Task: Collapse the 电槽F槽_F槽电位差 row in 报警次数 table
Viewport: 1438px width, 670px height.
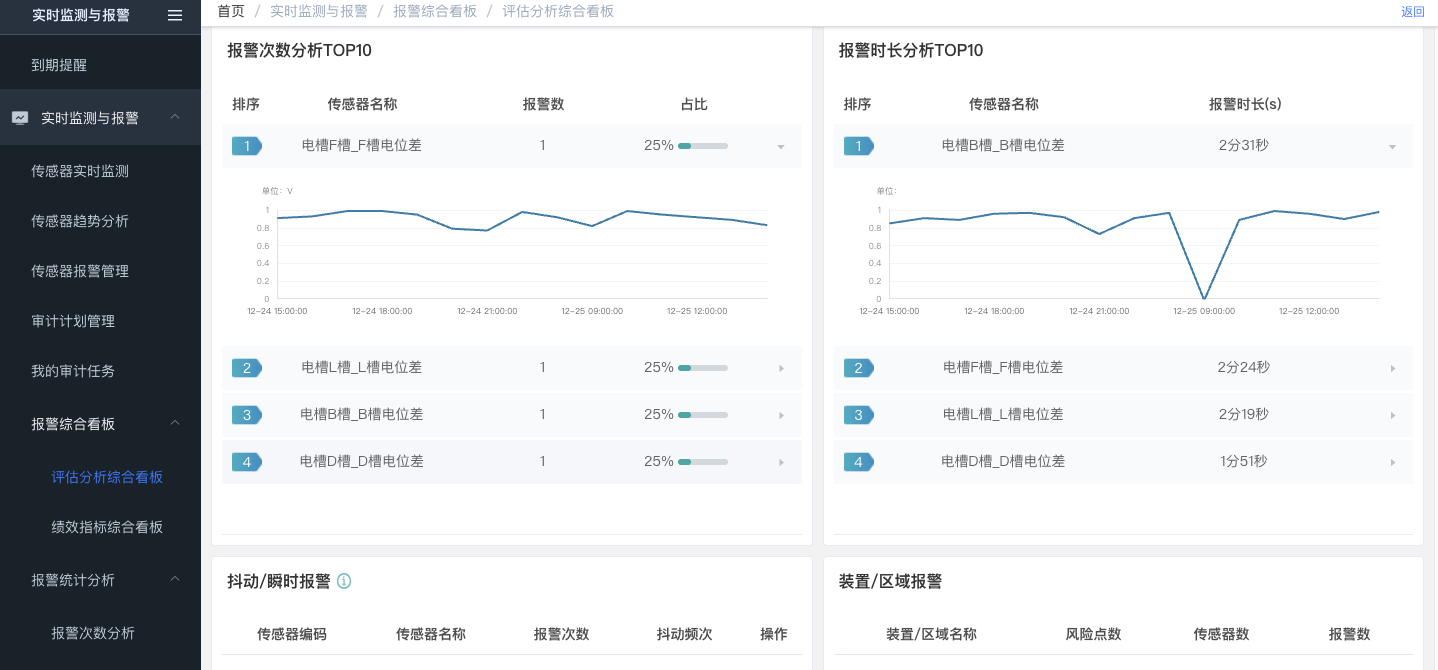Action: coord(781,147)
